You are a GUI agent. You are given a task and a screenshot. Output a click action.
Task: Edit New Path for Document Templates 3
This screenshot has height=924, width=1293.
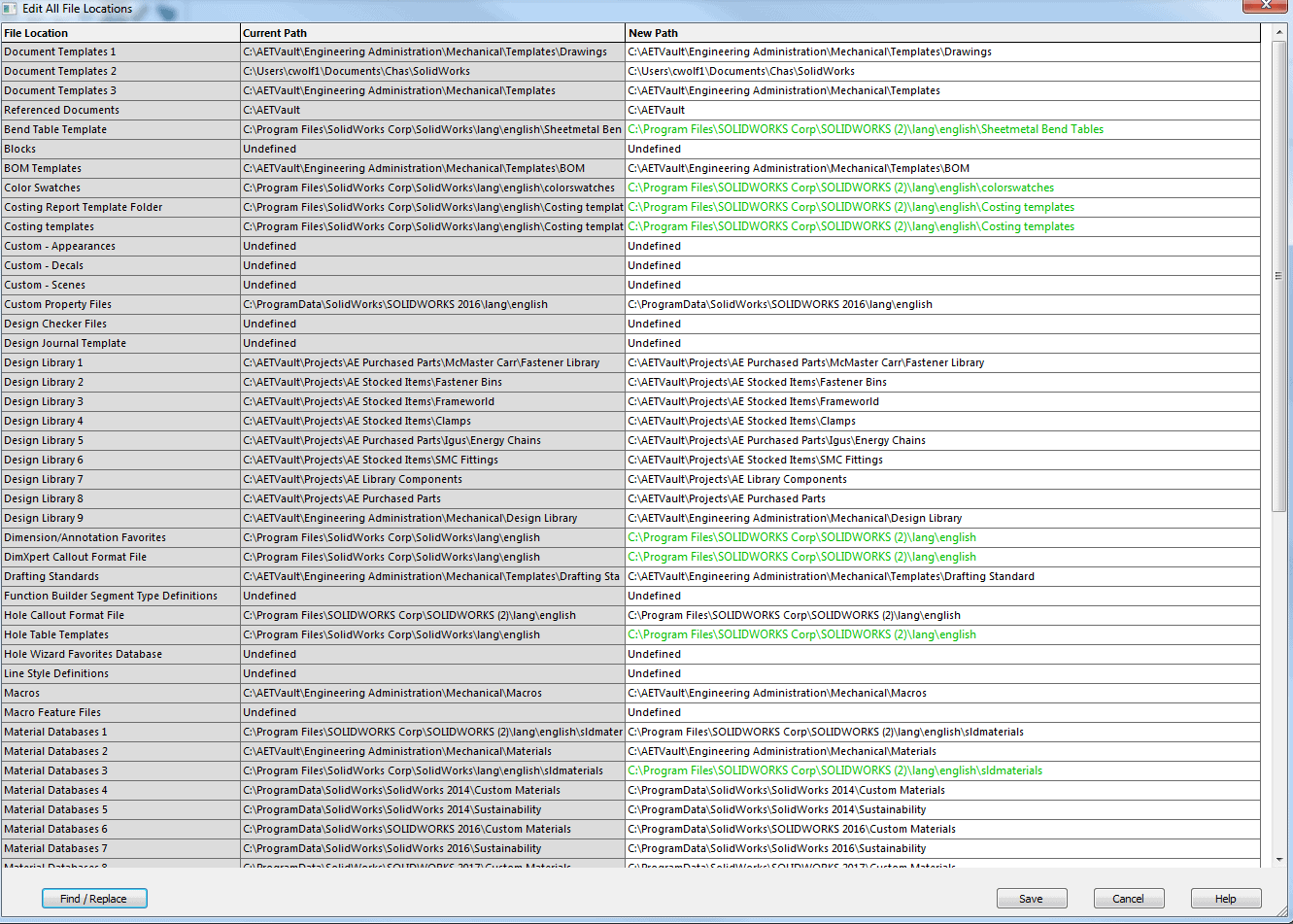point(942,90)
